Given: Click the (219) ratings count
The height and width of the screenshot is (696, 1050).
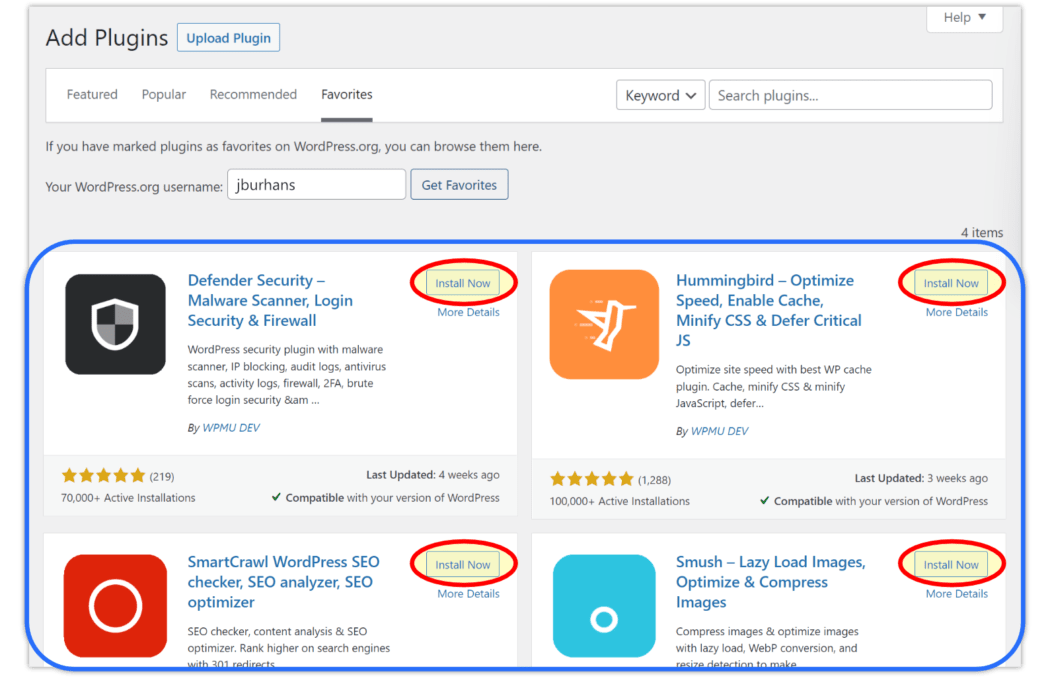Looking at the screenshot, I should pyautogui.click(x=161, y=476).
